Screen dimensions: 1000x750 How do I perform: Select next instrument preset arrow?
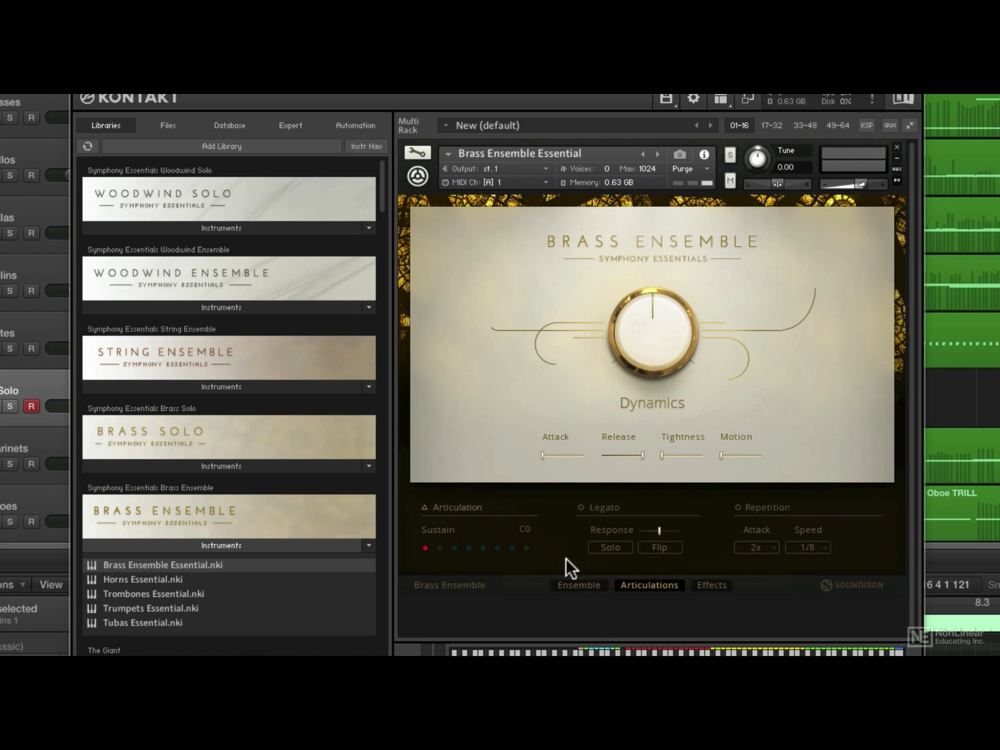pos(658,154)
